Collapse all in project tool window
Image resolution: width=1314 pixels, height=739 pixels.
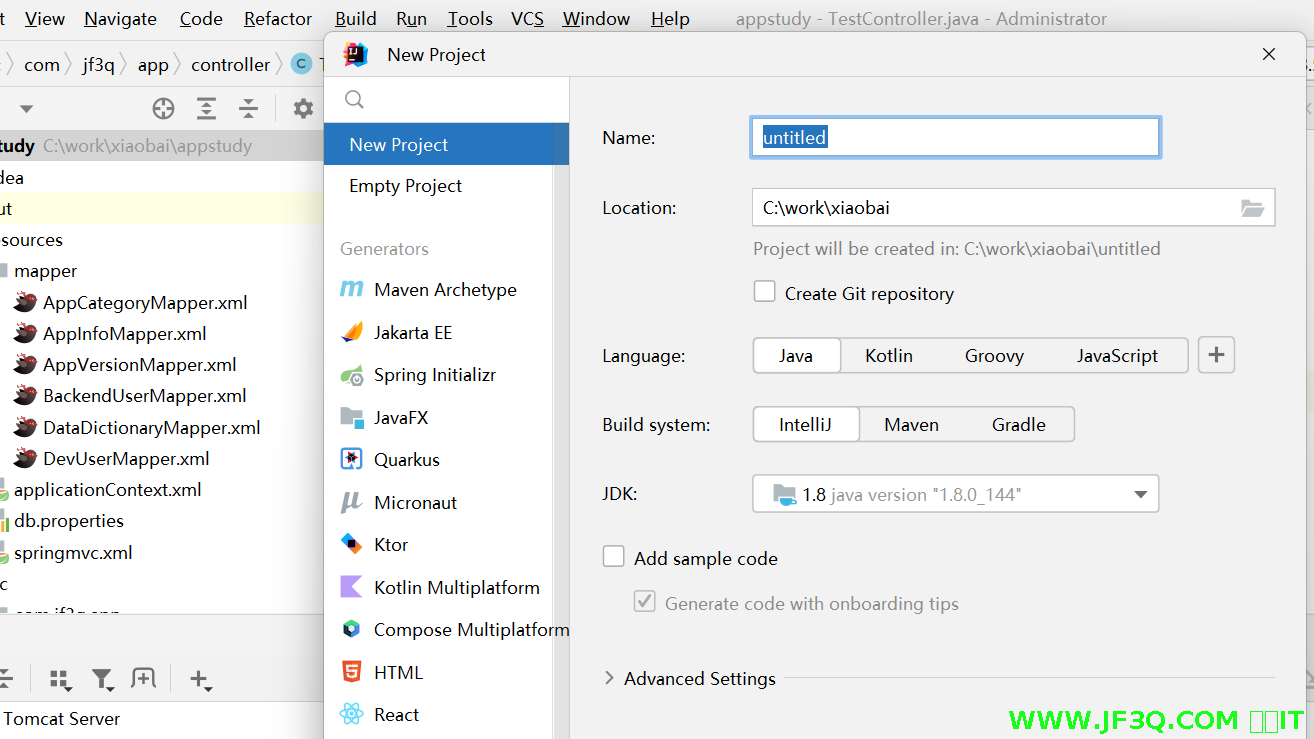click(248, 108)
